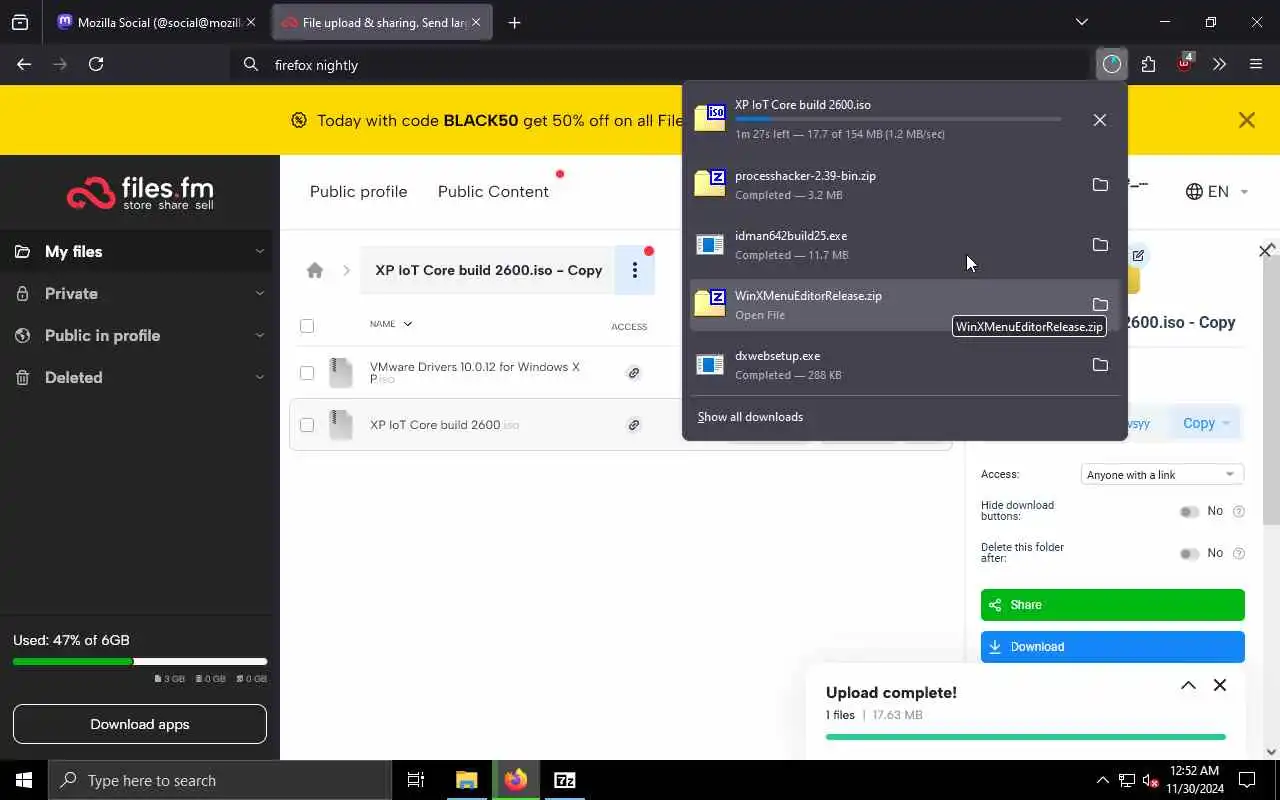
Task: Go to home folder icon
Action: coord(315,270)
